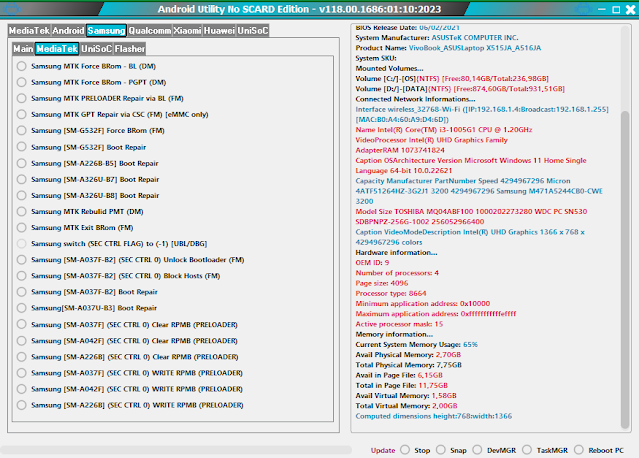The height and width of the screenshot is (458, 639).
Task: Open the Main sub-tab under Samsung
Action: click(x=23, y=49)
